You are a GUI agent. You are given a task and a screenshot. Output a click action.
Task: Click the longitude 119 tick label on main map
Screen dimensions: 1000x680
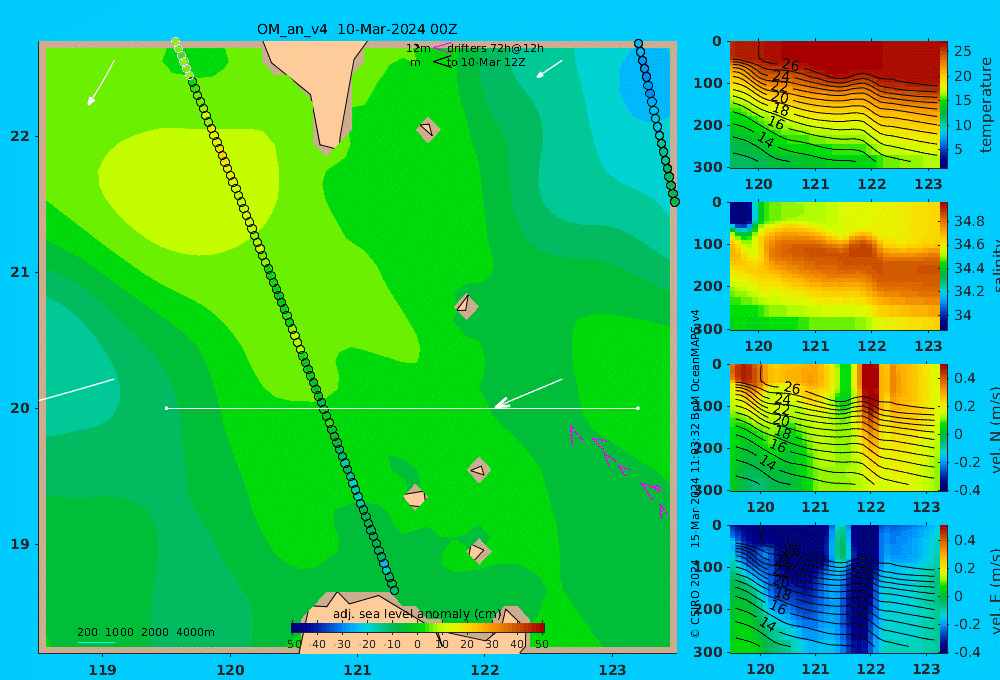click(102, 670)
